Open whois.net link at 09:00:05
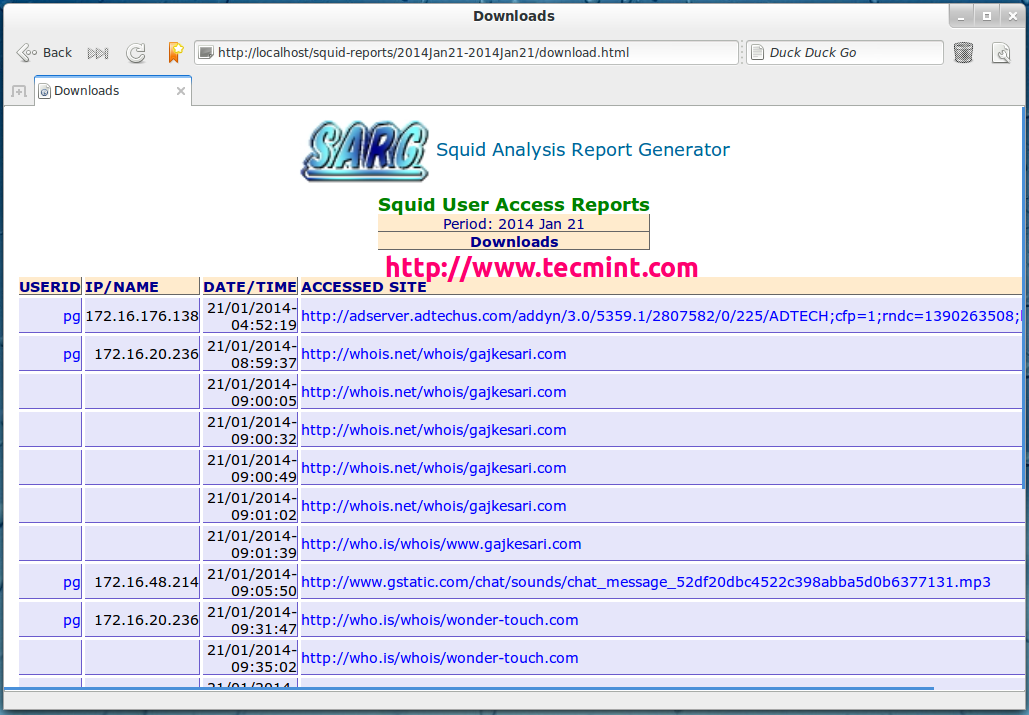The height and width of the screenshot is (715, 1029). [434, 392]
